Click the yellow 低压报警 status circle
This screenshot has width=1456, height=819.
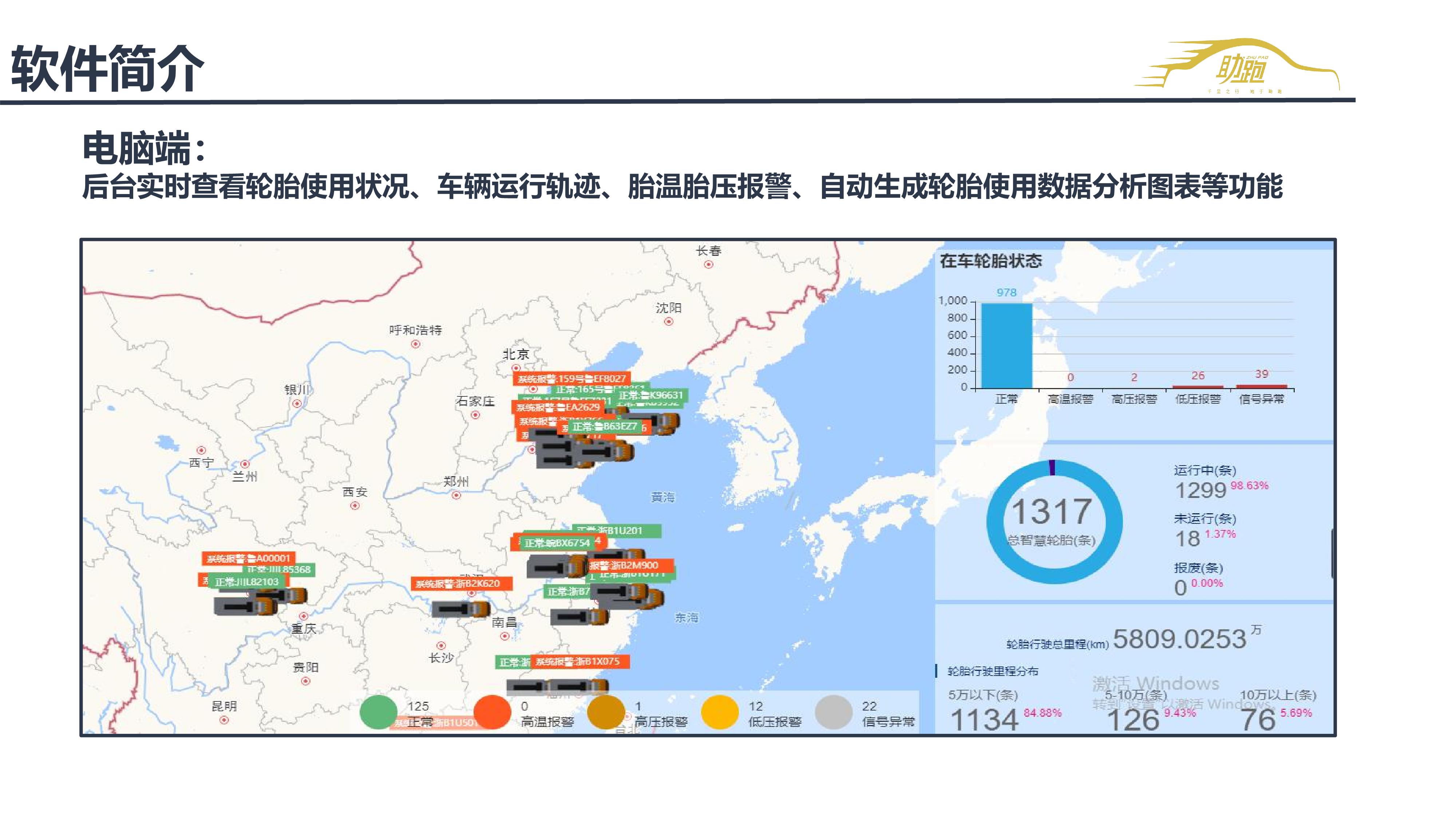(720, 712)
